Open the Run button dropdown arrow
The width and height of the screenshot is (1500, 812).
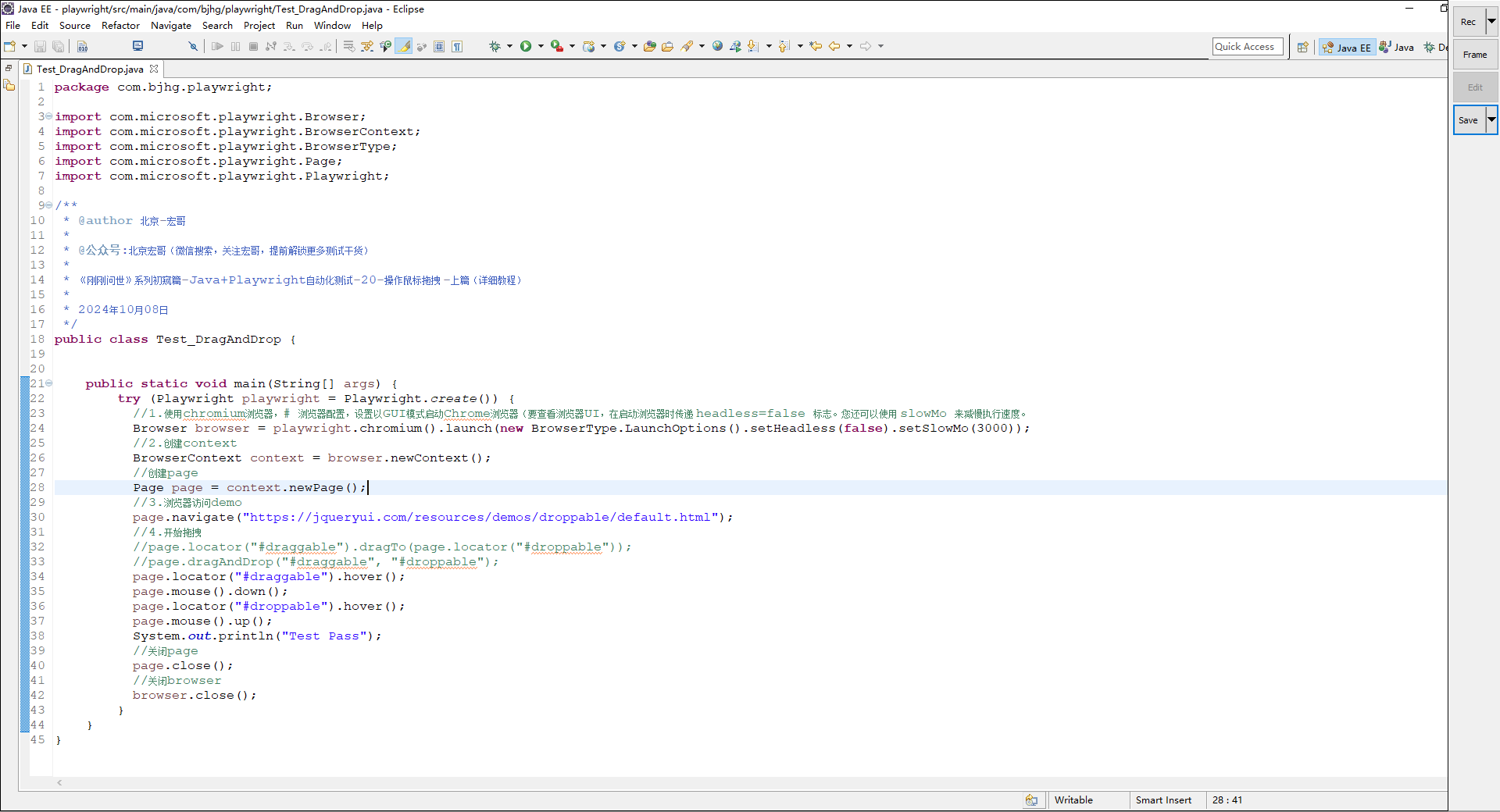541,47
